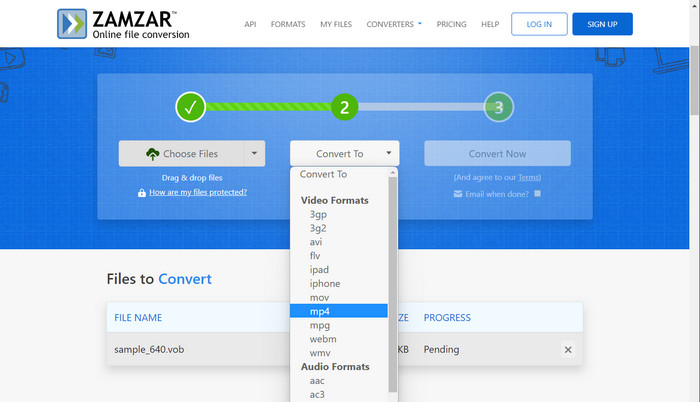Remove sample_640.vob with the X icon

click(x=568, y=349)
